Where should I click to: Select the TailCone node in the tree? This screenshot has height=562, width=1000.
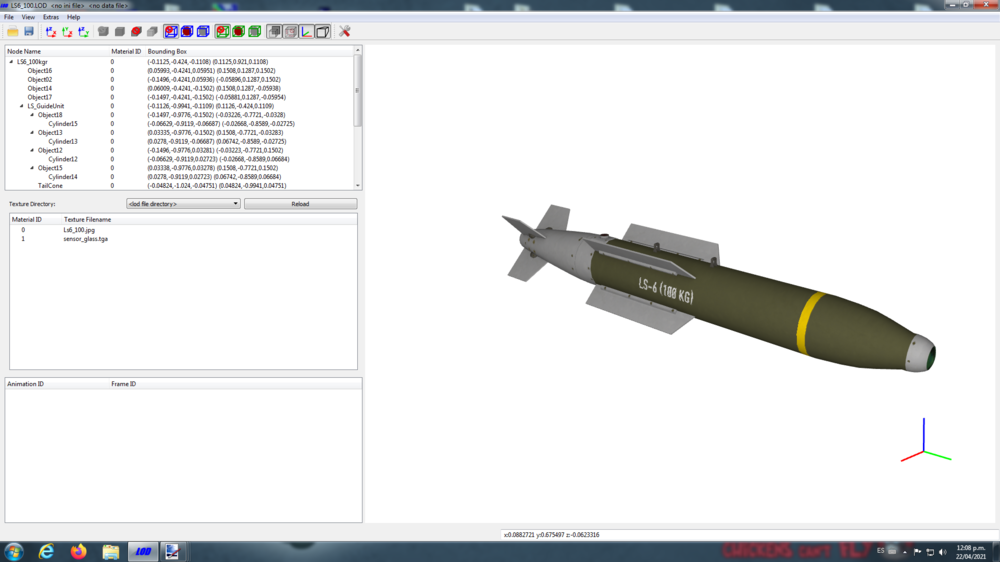click(50, 186)
